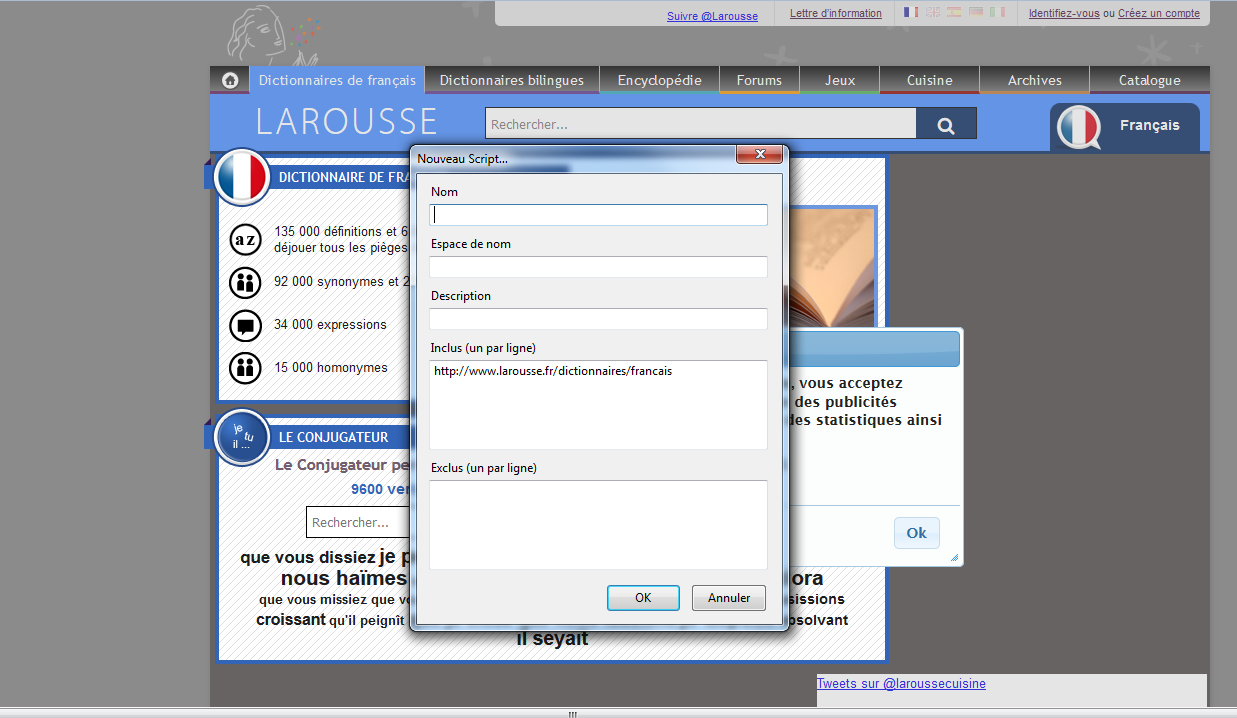The width and height of the screenshot is (1237, 718).
Task: Open the Forums tab
Action: tap(760, 80)
